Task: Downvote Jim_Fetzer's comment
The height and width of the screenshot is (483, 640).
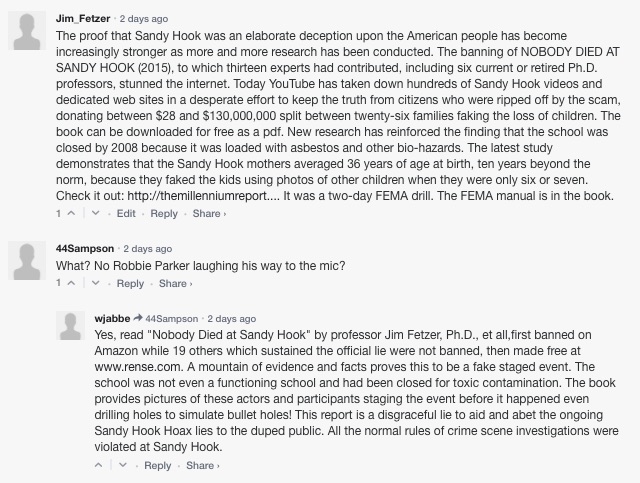Action: point(96,214)
